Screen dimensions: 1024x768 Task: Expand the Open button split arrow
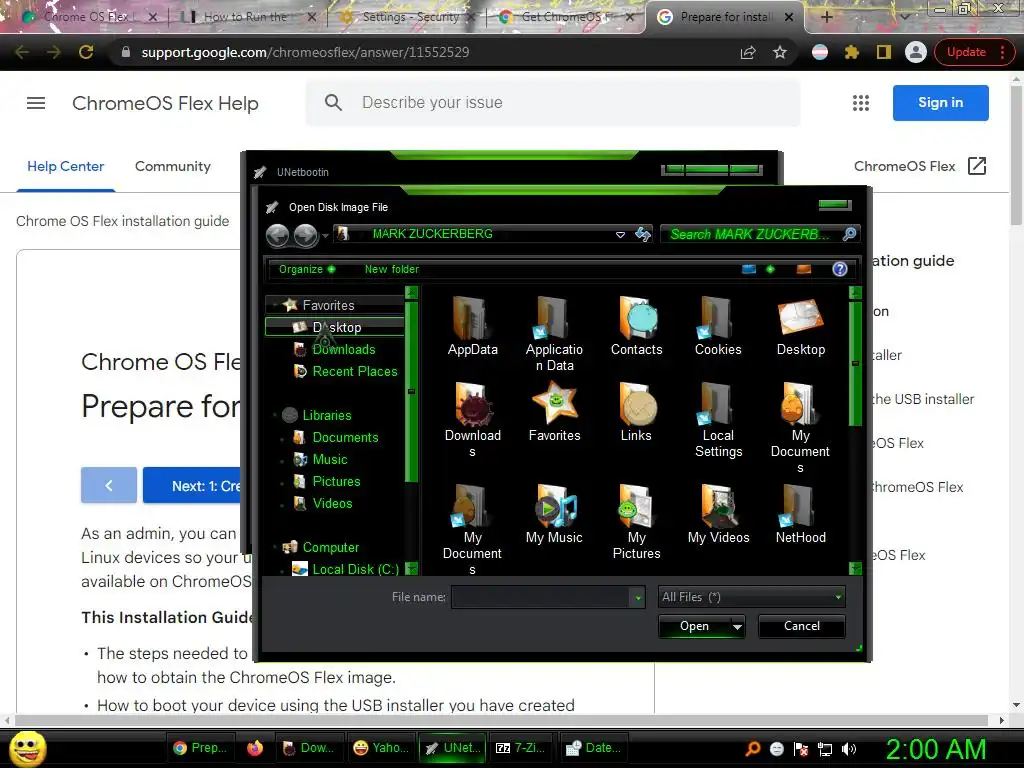[x=737, y=626]
